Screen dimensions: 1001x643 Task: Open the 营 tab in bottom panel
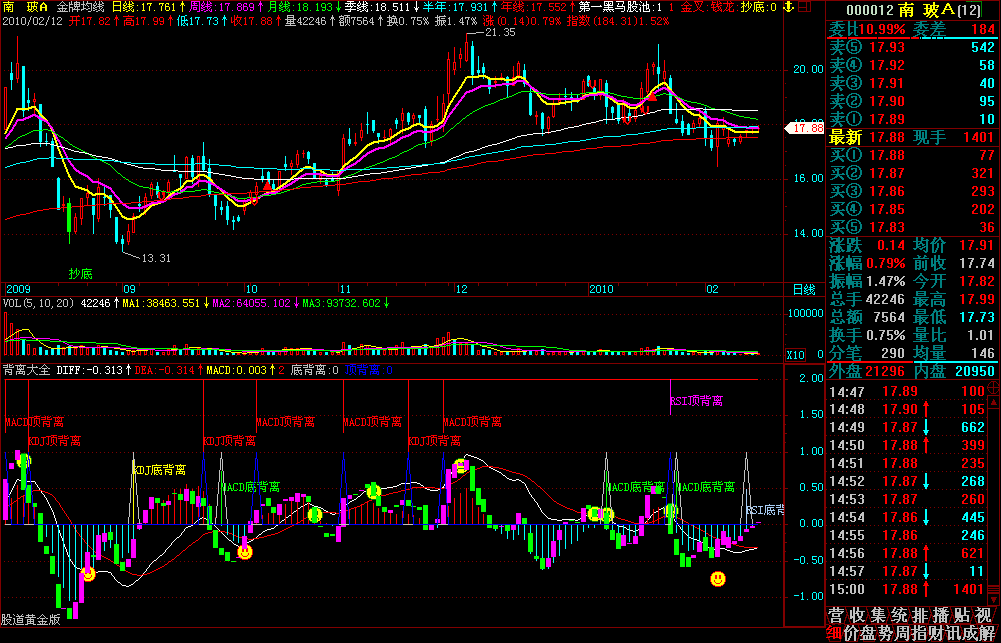pos(836,616)
